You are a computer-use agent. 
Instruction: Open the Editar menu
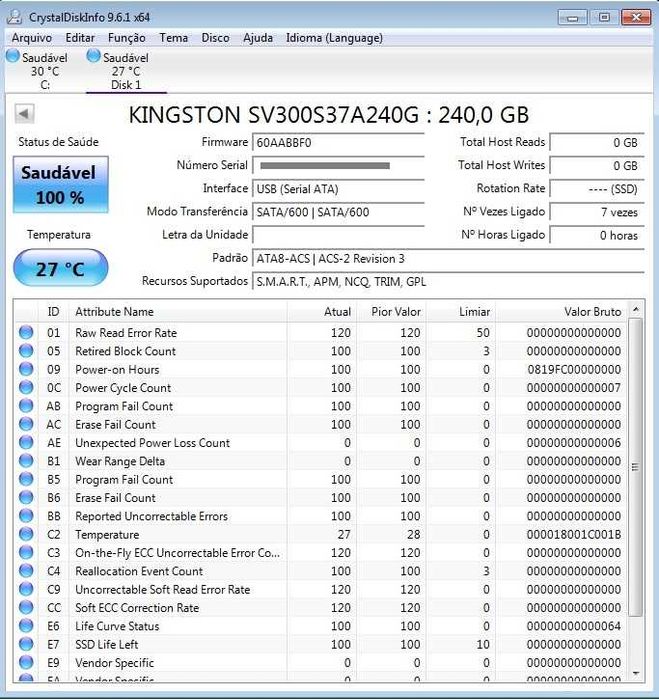pos(80,38)
